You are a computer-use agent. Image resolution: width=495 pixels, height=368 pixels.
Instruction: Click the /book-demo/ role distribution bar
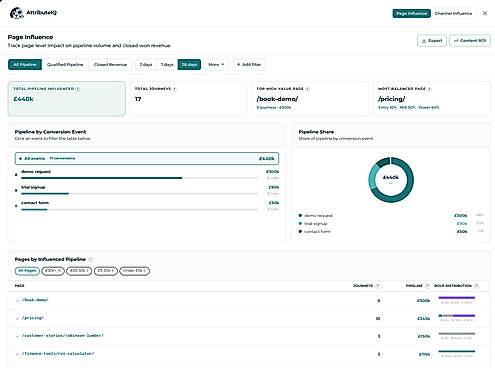click(x=457, y=298)
